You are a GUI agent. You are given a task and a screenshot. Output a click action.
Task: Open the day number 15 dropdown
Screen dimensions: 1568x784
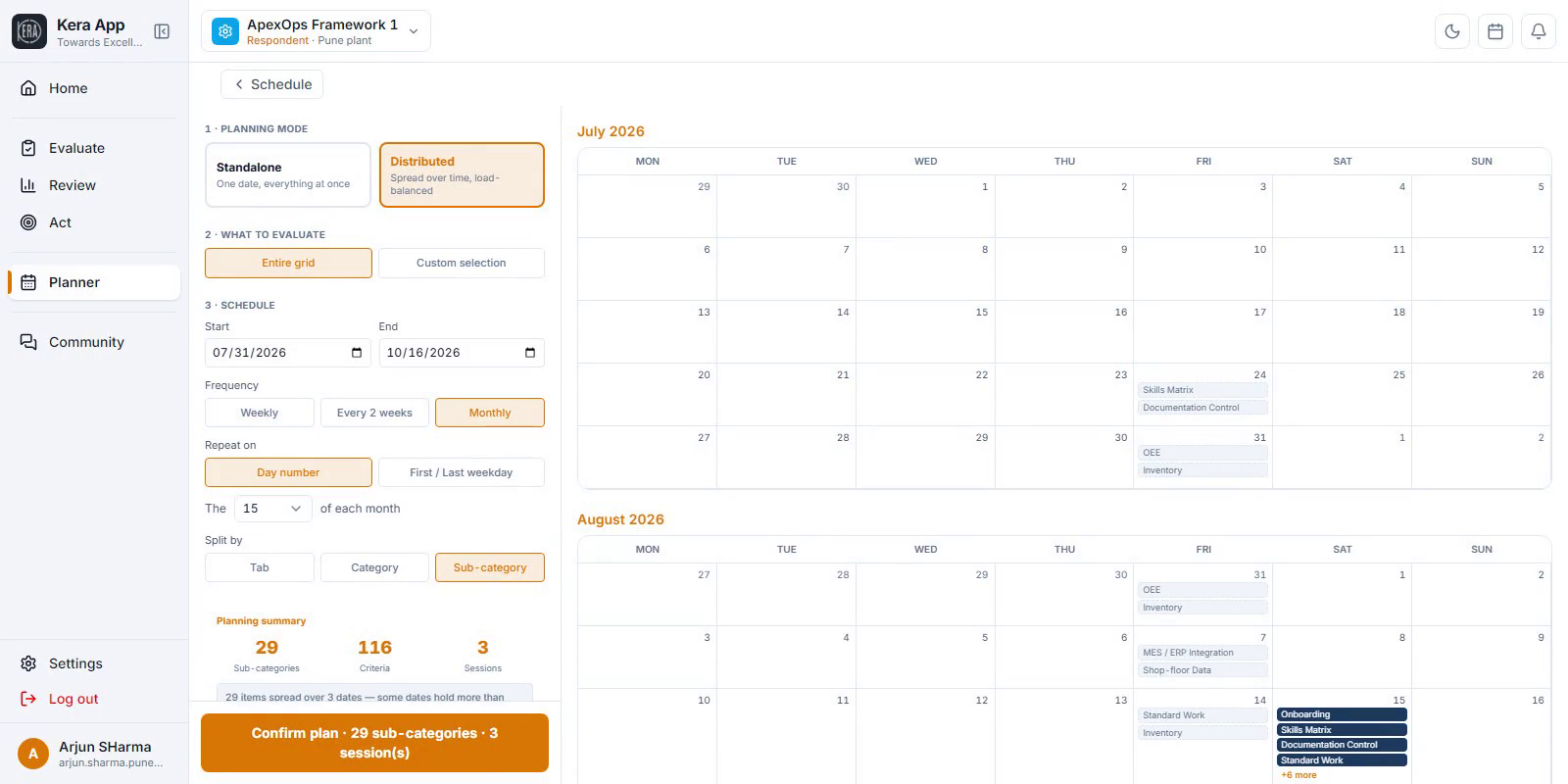tap(272, 509)
